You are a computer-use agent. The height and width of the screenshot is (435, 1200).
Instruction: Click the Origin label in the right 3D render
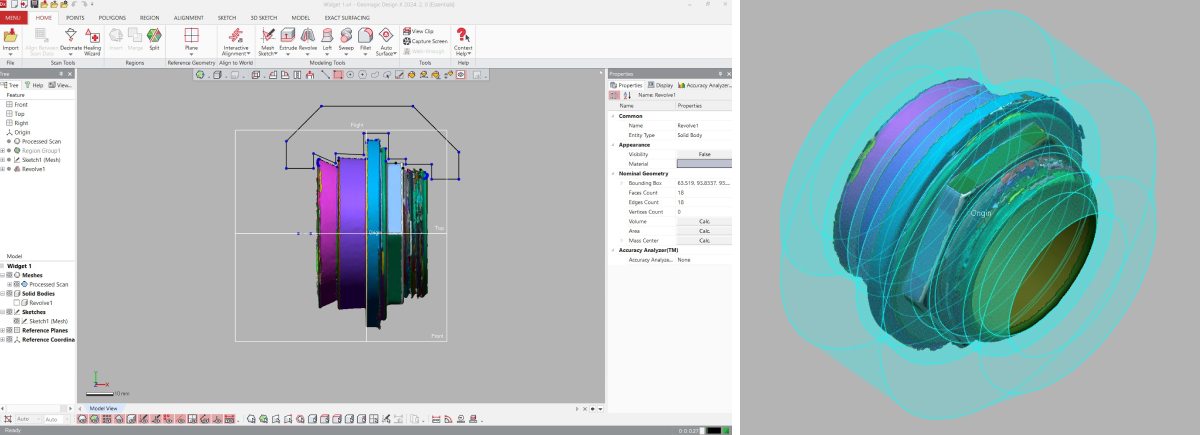pos(982,213)
